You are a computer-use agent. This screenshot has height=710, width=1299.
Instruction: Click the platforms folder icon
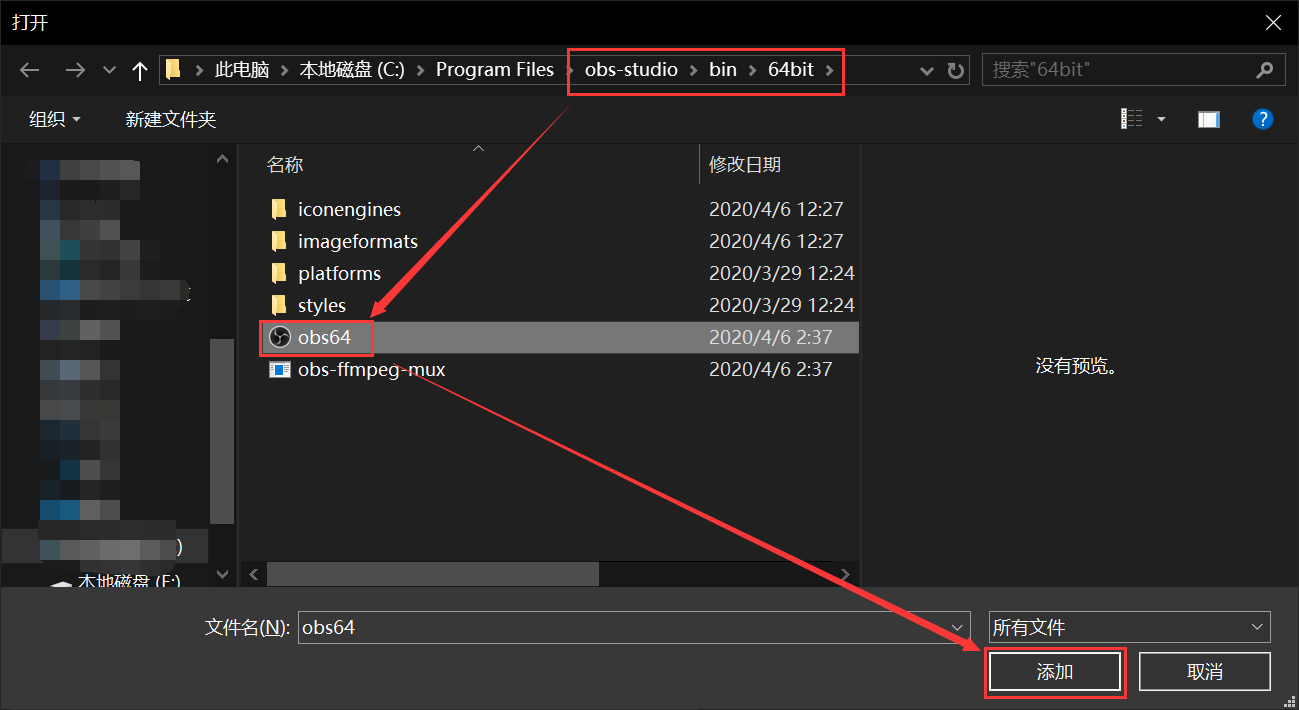click(x=279, y=273)
